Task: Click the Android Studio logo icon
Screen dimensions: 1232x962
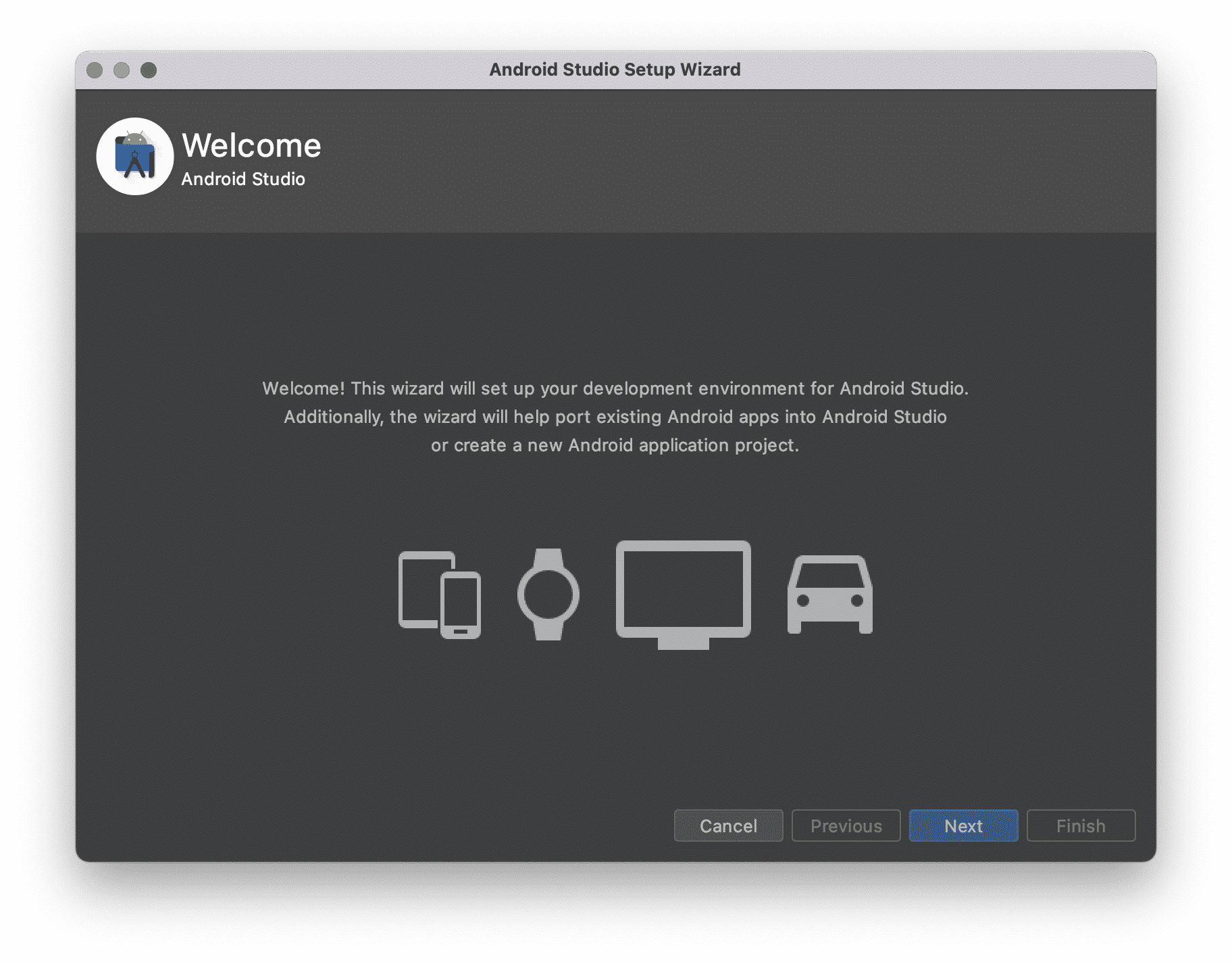Action: coord(134,156)
